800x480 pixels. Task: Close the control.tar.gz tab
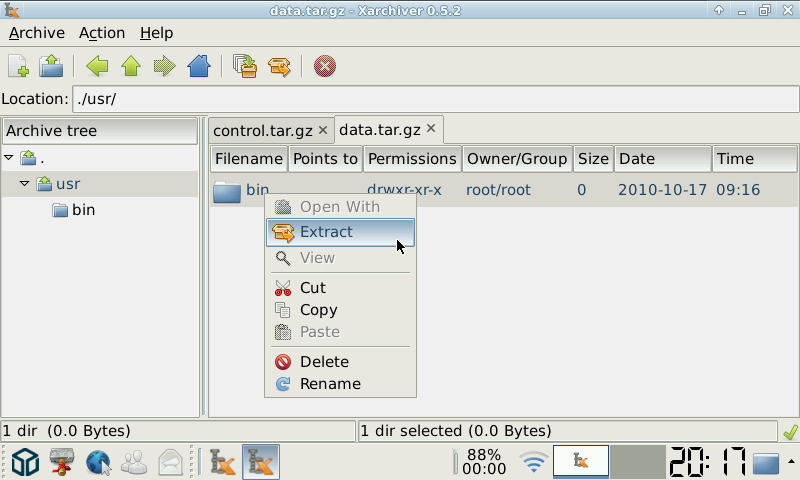[x=323, y=130]
